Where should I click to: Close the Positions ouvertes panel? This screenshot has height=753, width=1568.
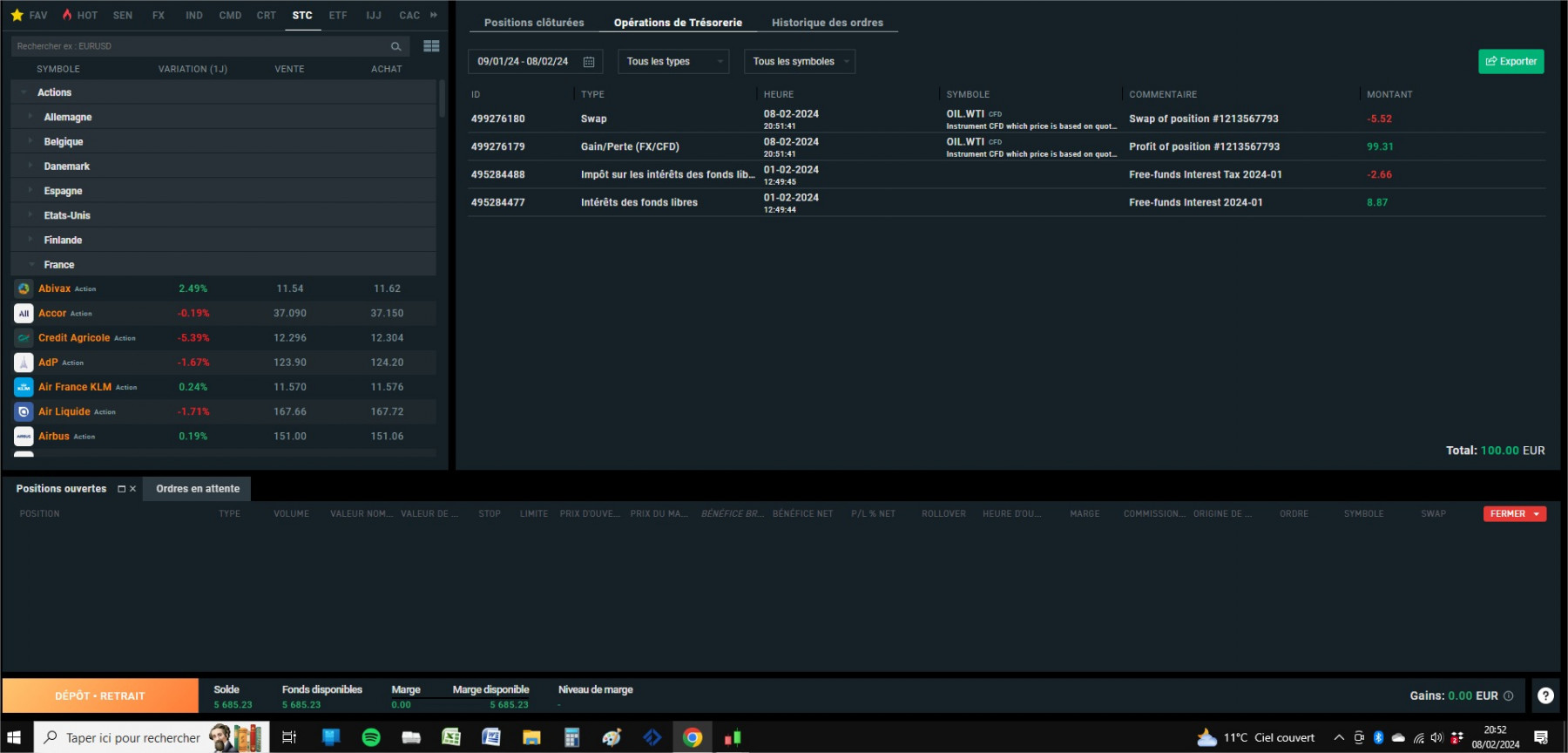[x=132, y=489]
